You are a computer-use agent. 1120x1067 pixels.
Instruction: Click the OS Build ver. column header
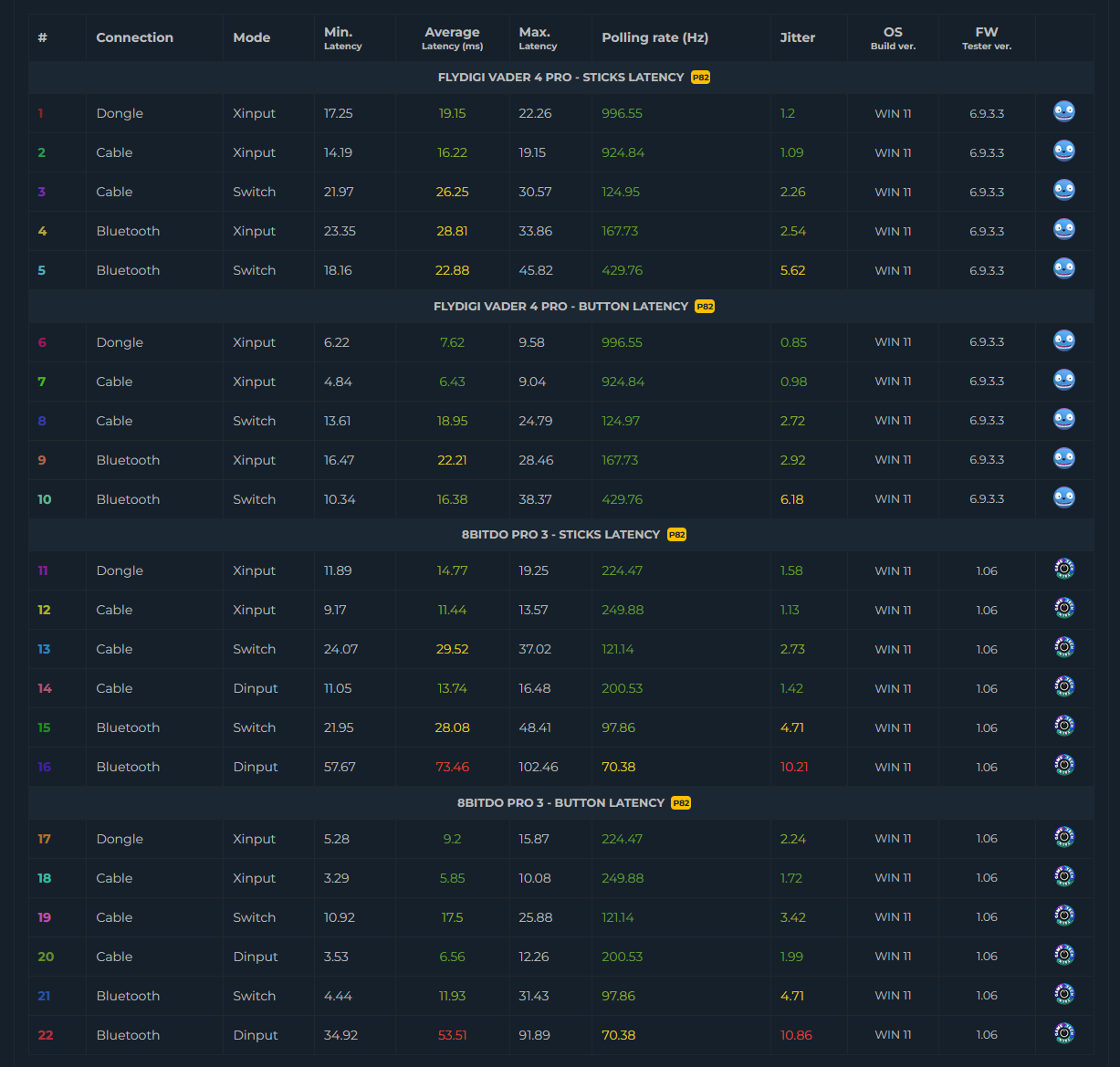(893, 38)
